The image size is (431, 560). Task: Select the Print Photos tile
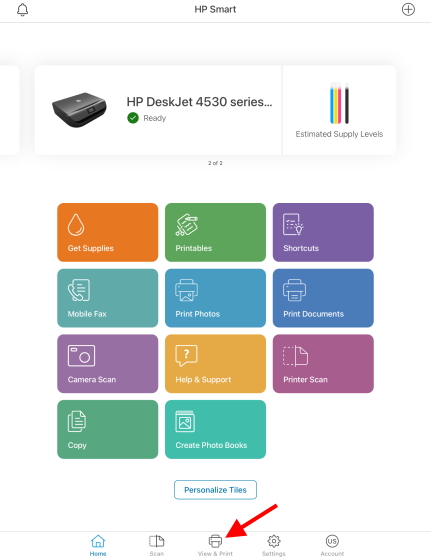[215, 298]
